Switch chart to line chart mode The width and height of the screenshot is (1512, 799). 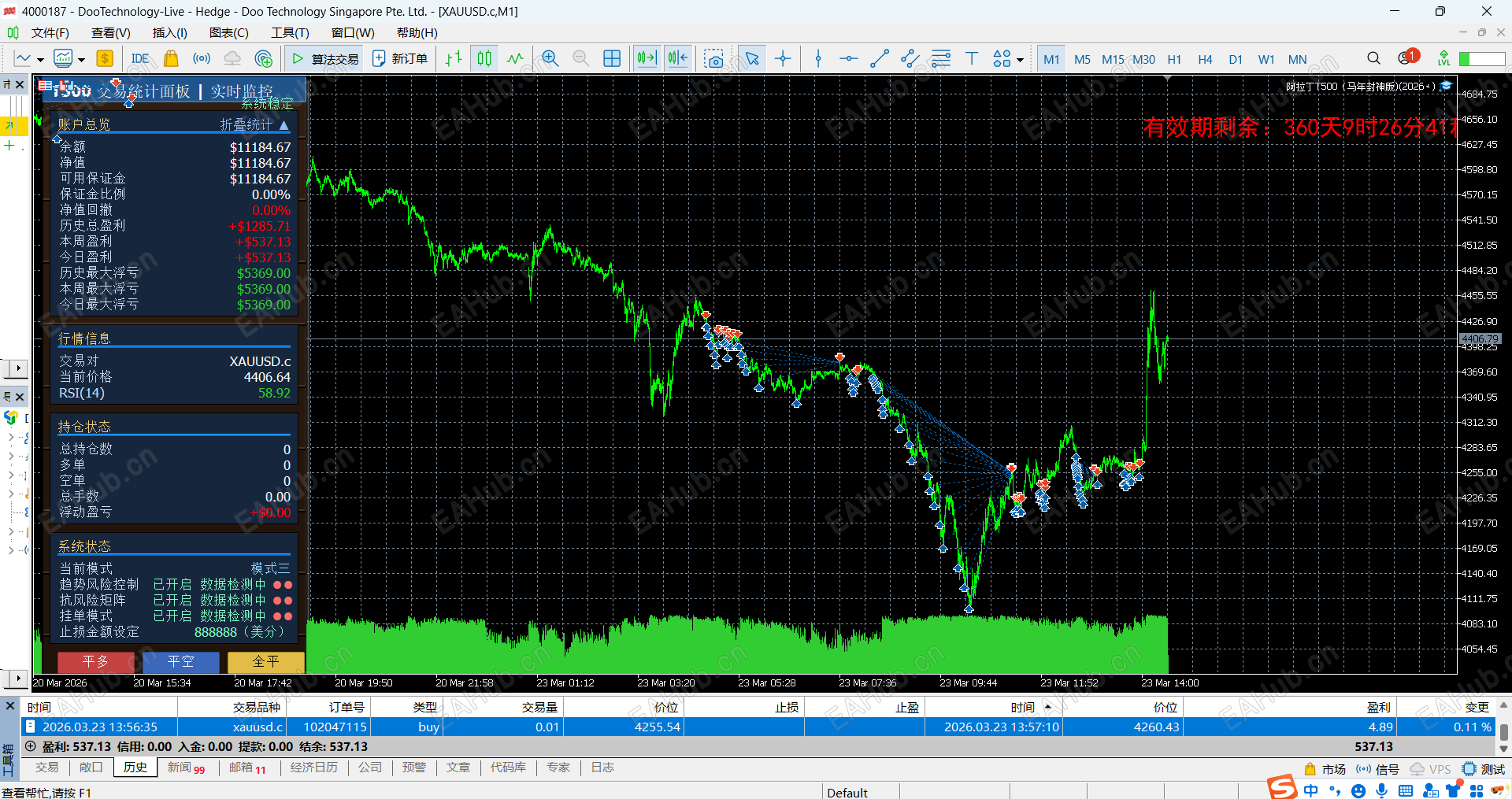click(515, 58)
